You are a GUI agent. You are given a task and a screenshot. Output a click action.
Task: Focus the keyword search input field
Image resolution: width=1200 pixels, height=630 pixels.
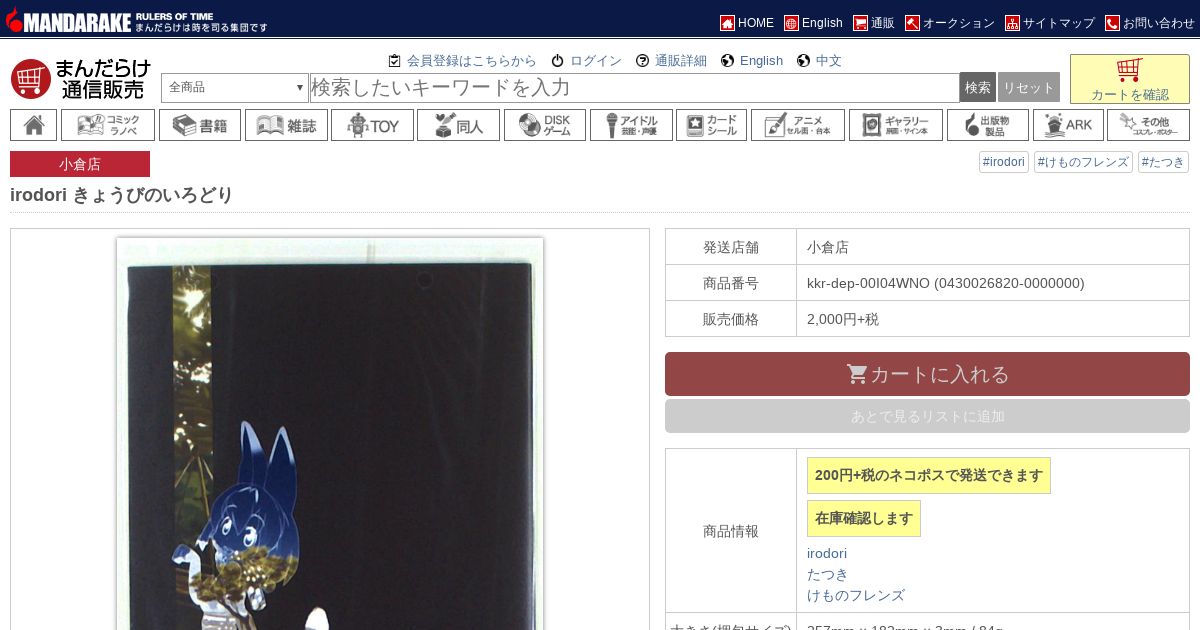pos(634,87)
